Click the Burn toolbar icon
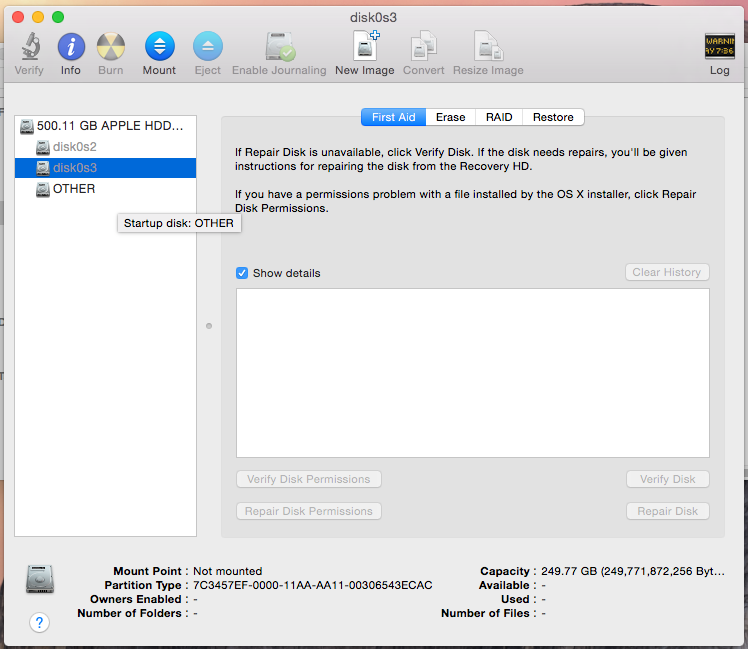 click(x=111, y=47)
